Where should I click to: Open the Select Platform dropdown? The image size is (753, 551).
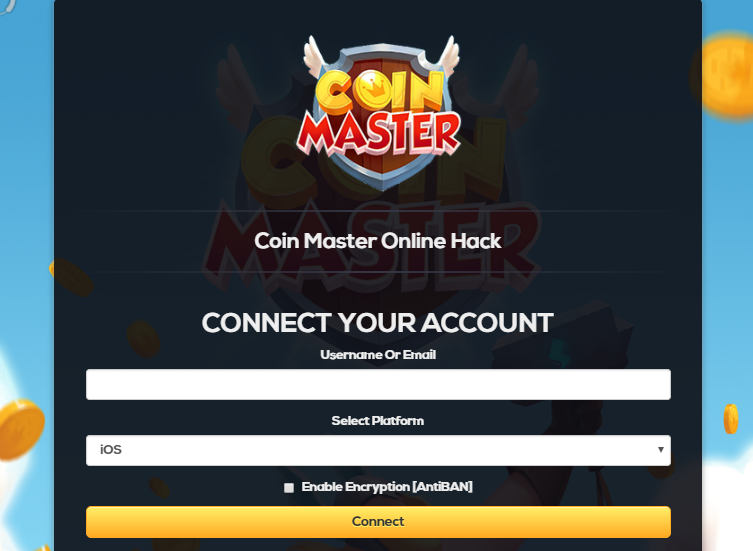pos(378,450)
